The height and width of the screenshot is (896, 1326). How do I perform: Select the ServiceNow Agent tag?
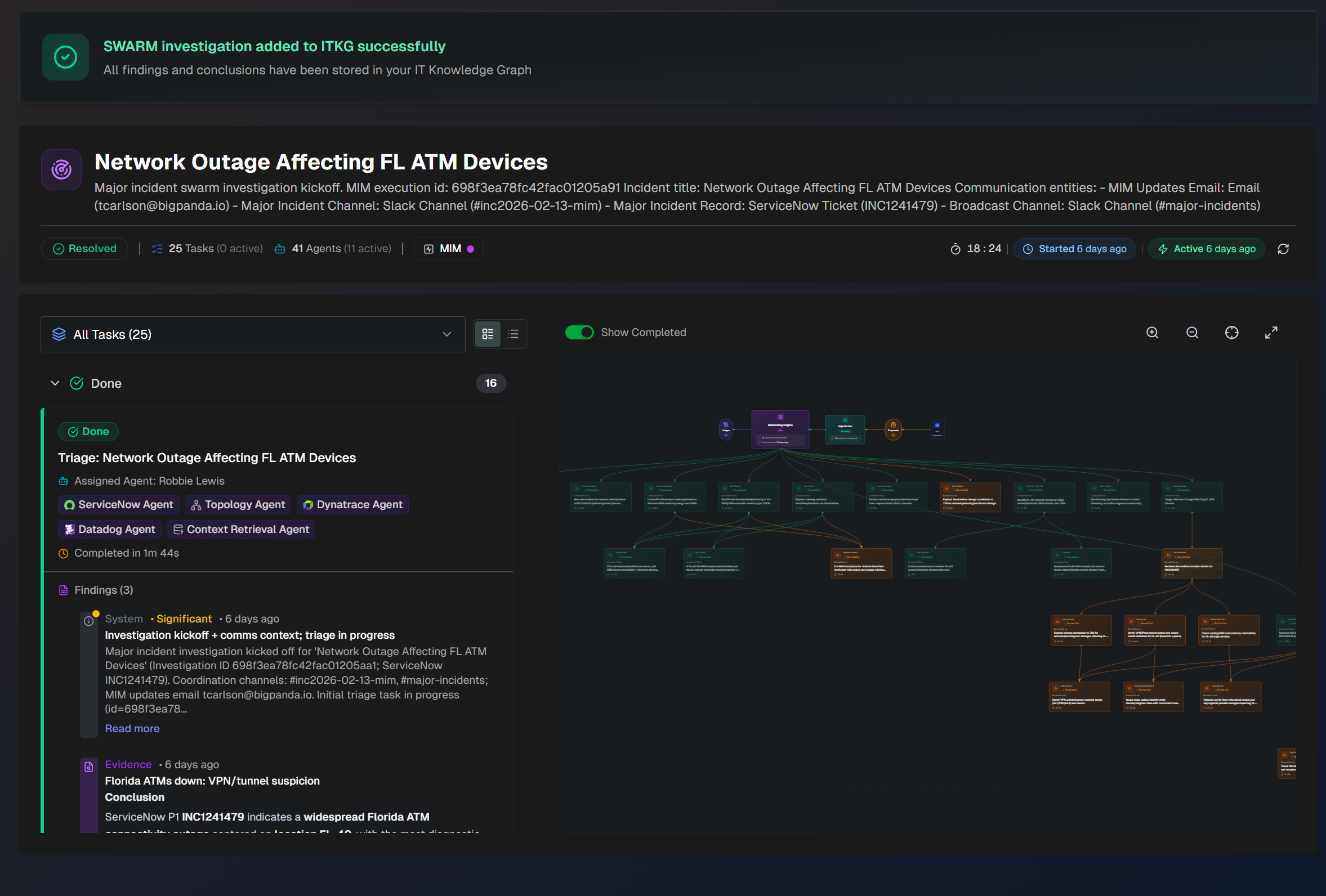click(119, 505)
